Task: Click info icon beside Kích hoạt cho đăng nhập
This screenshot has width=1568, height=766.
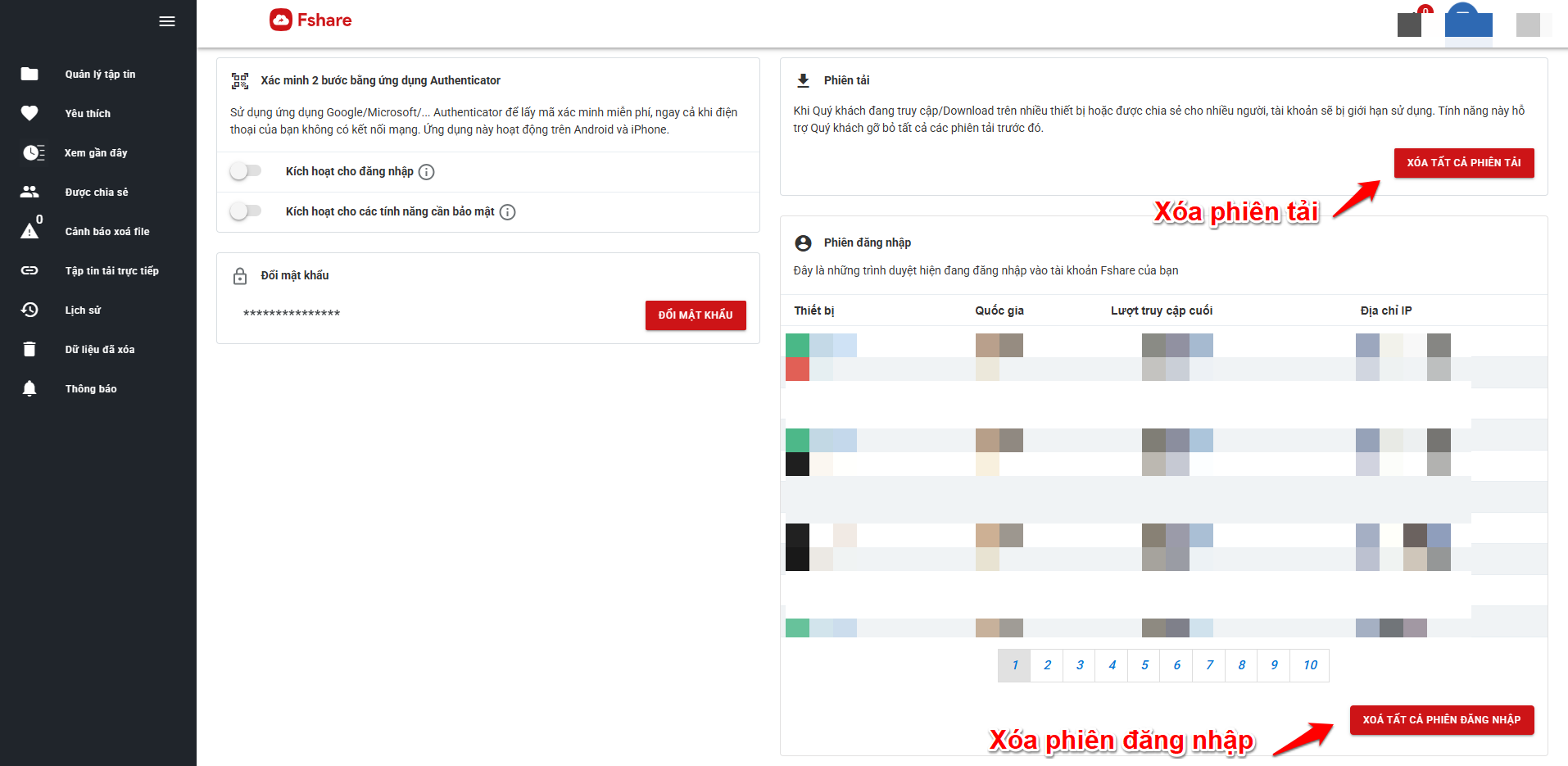Action: [426, 172]
